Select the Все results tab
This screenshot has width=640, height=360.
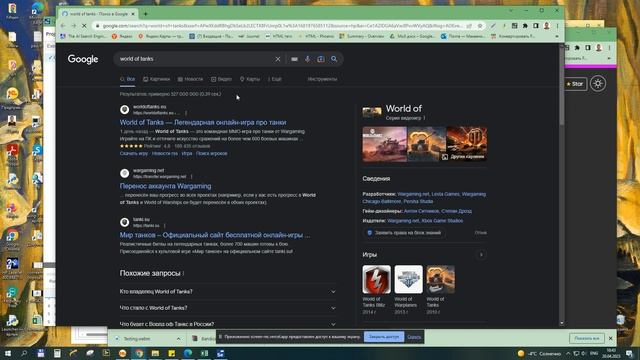[x=127, y=79]
